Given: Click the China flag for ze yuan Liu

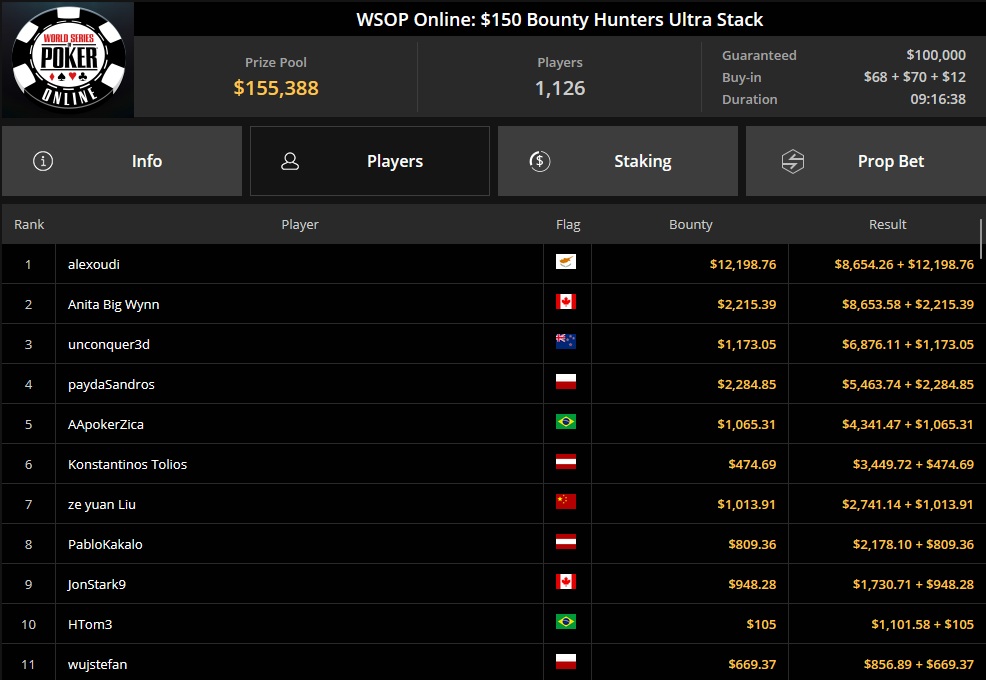Looking at the screenshot, I should (566, 502).
